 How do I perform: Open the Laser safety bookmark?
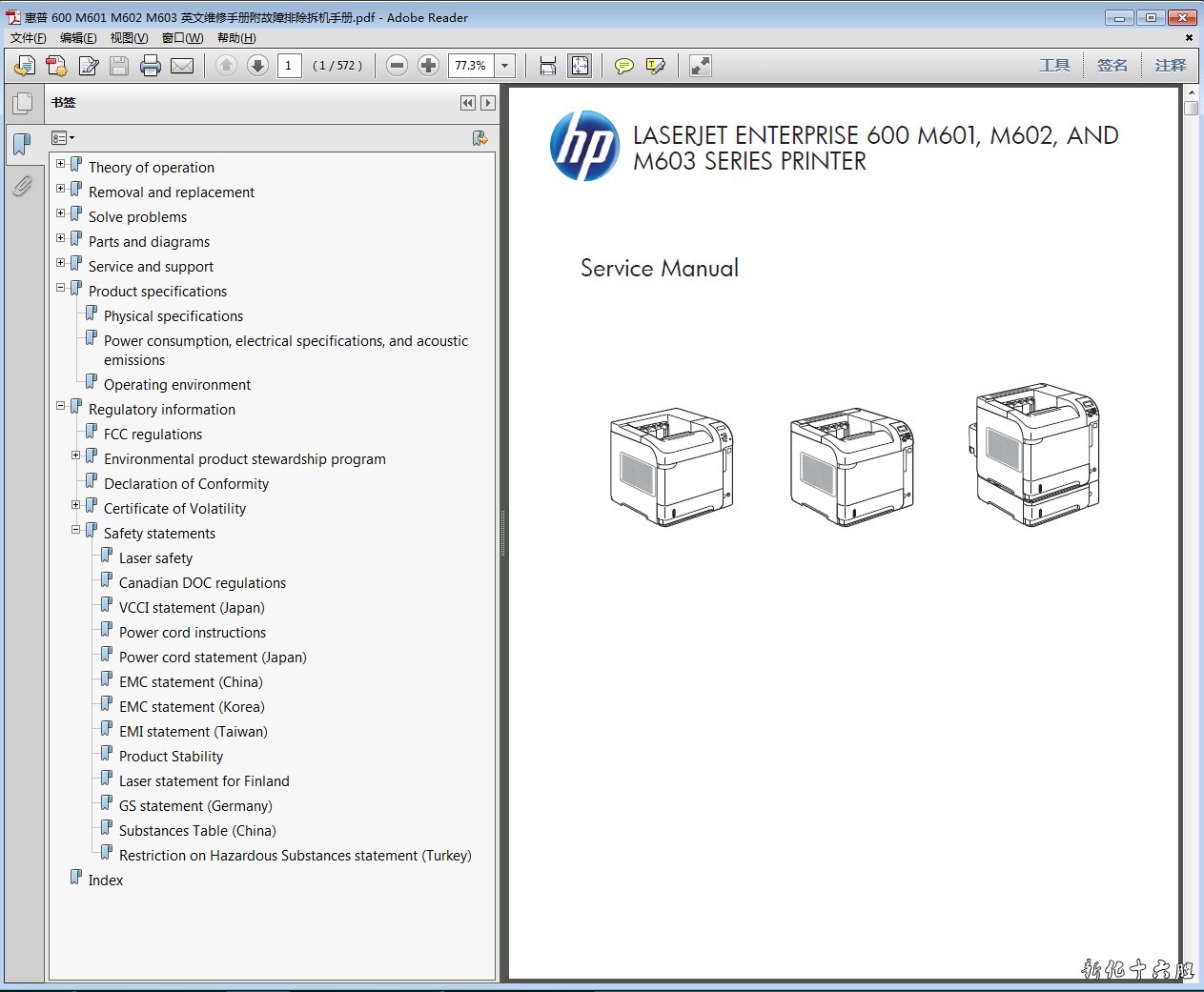click(x=155, y=558)
